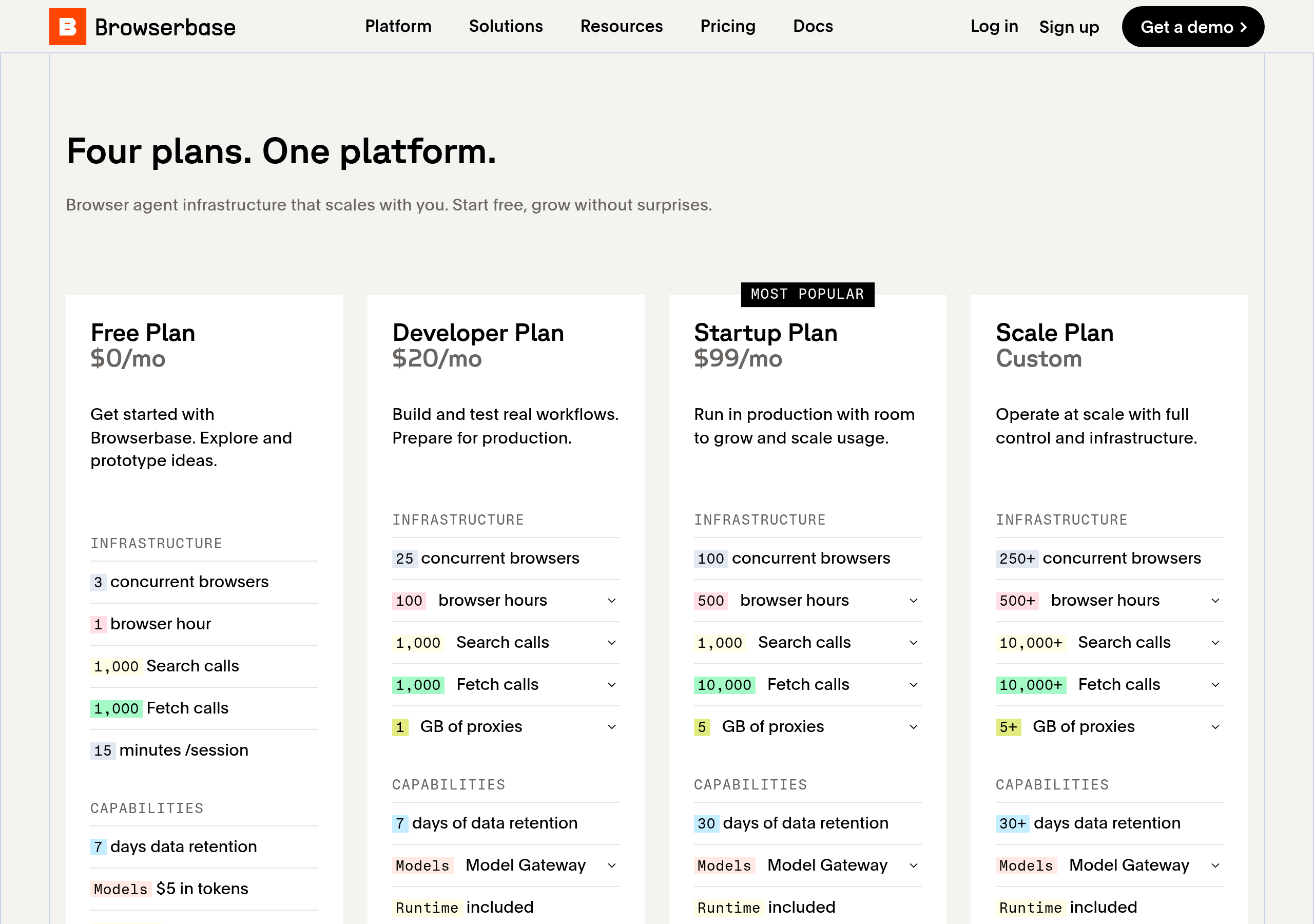Expand Developer Plan 1,000 Fetch calls row
Image resolution: width=1314 pixels, height=924 pixels.
click(506, 685)
